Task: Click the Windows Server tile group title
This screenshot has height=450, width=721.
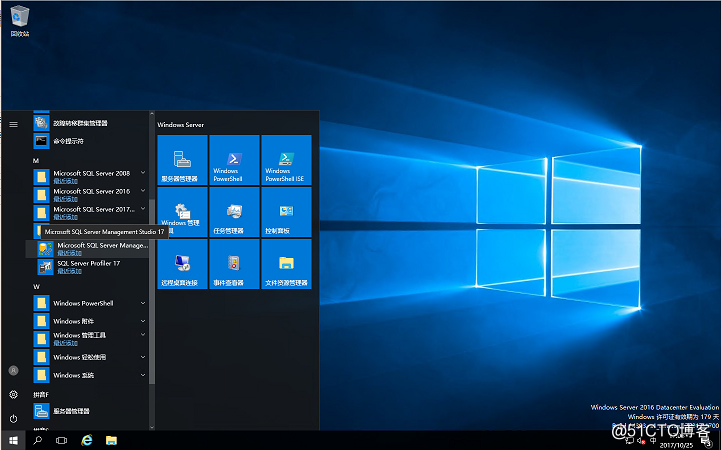Action: [181, 125]
